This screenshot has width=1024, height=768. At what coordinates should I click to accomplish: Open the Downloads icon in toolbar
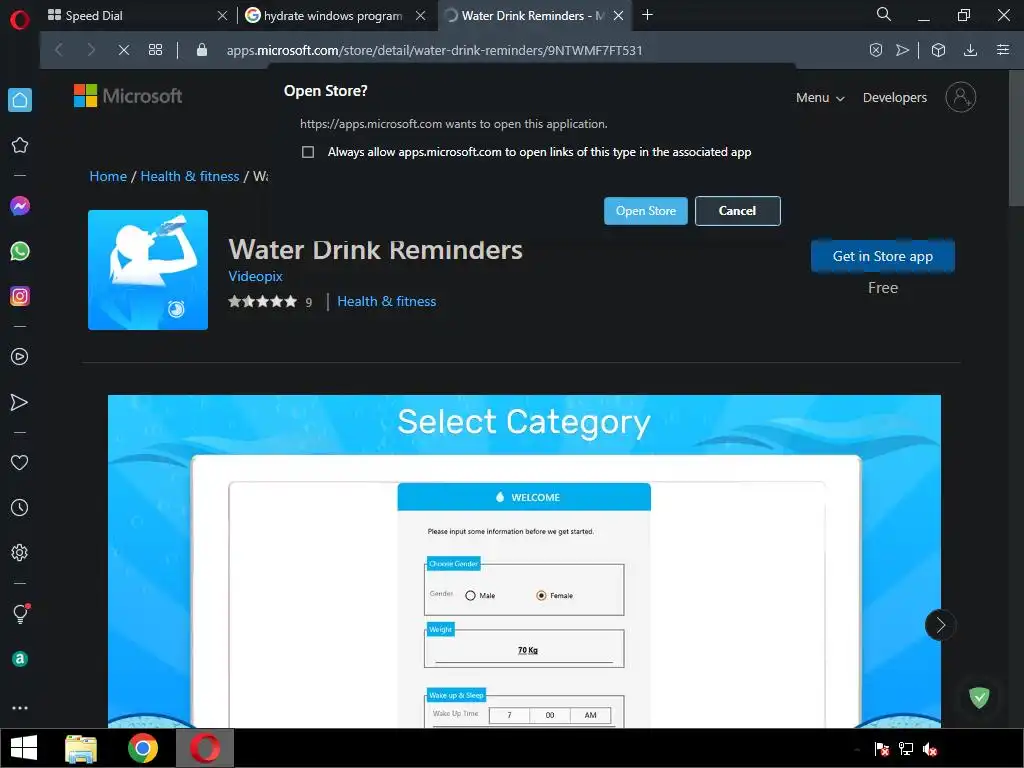970,50
